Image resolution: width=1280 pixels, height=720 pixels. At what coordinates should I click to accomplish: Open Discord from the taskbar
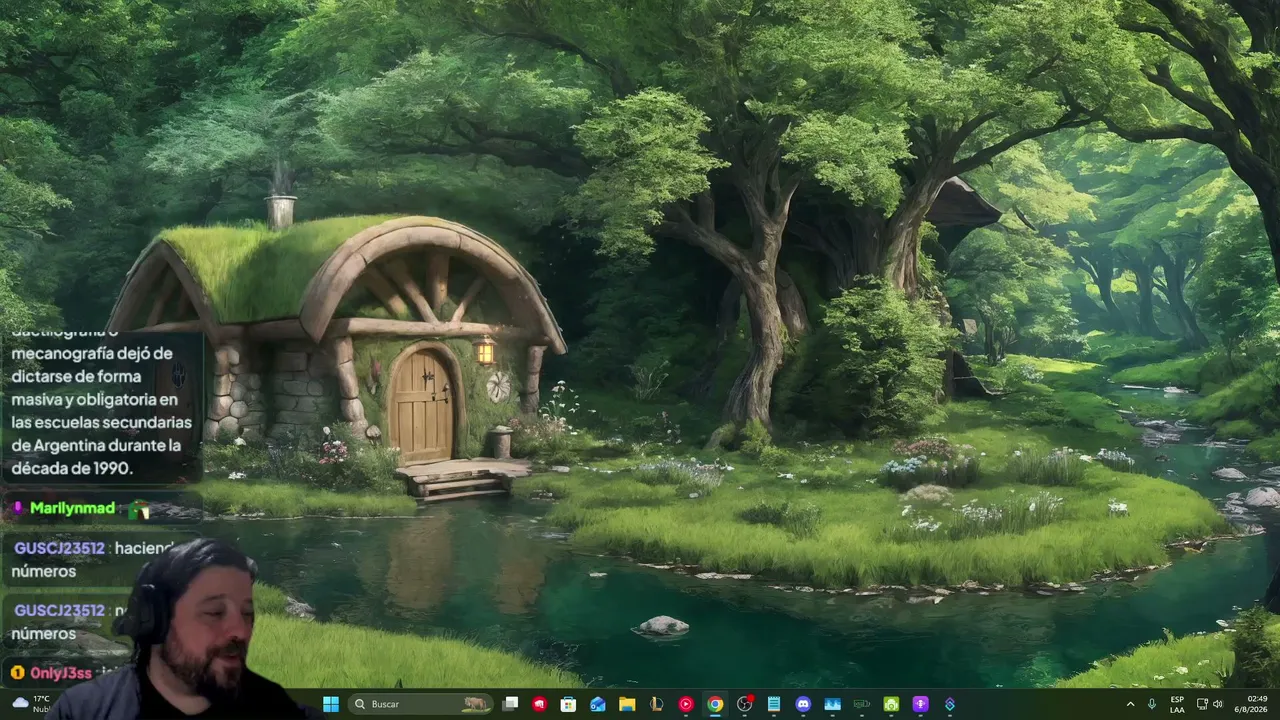(x=803, y=704)
